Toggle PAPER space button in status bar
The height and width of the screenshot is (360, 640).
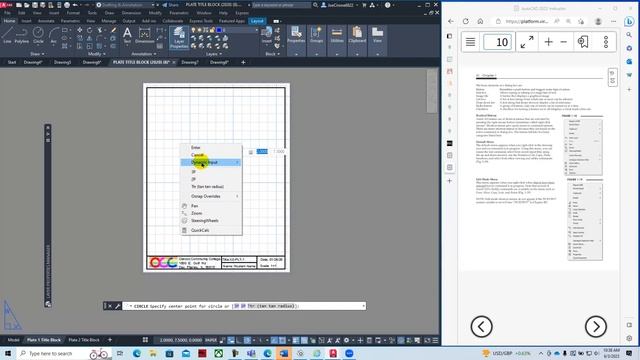point(211,340)
